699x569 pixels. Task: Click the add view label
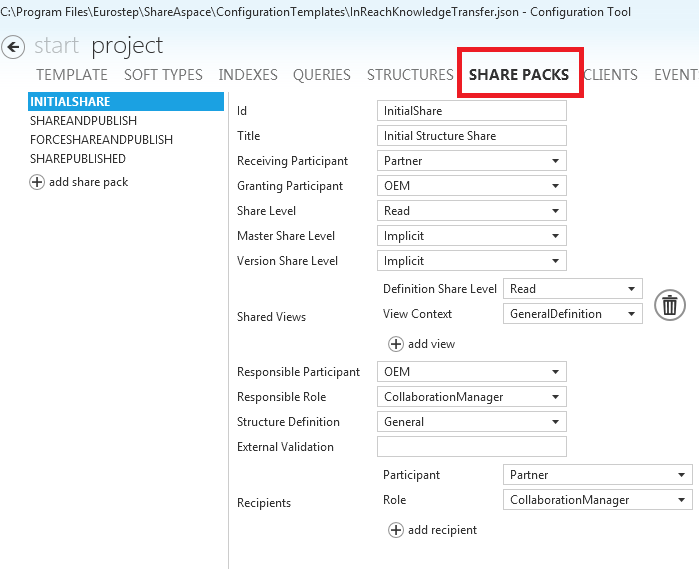[431, 344]
